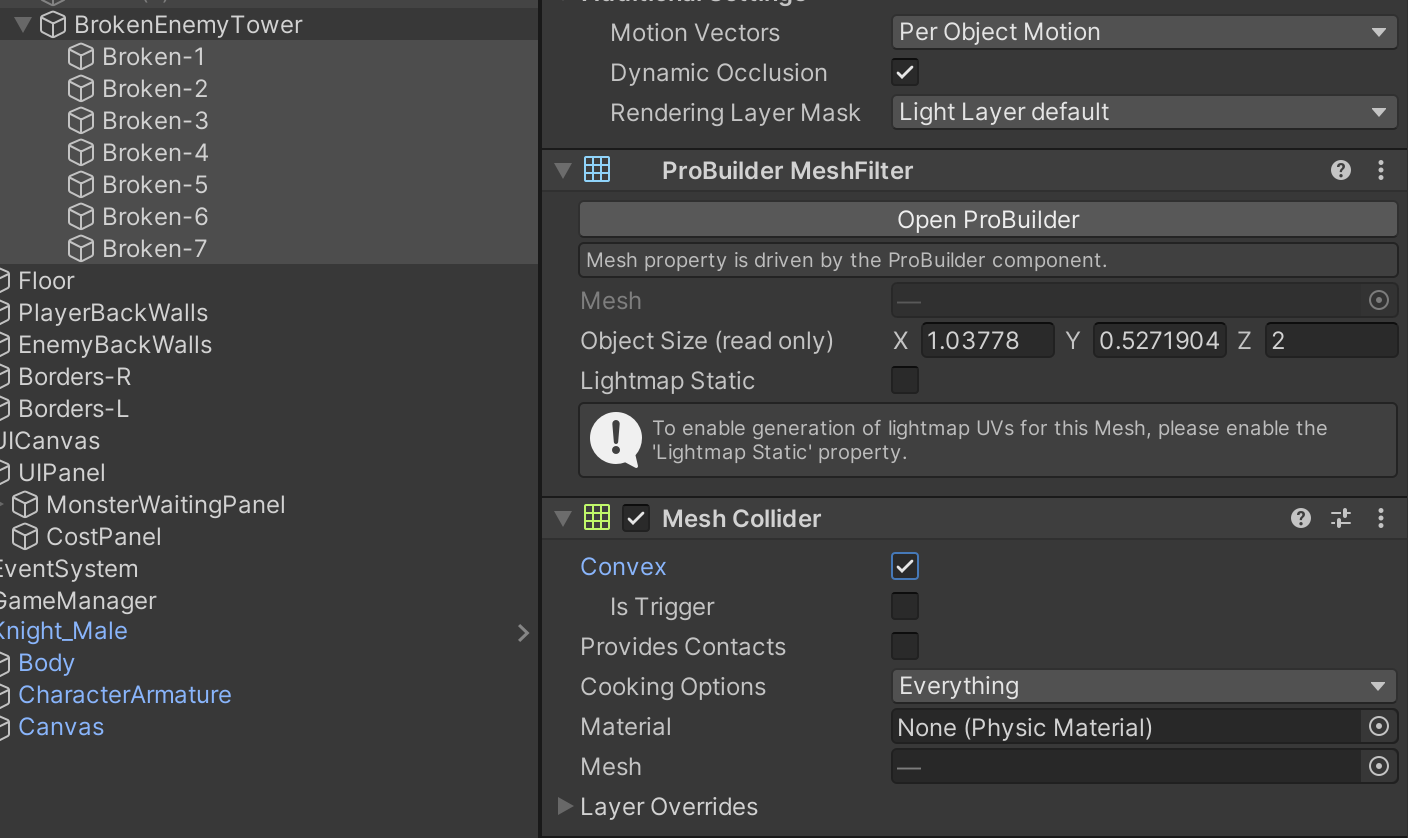Toggle Dynamic Occlusion checkbox
Image resolution: width=1408 pixels, height=838 pixels.
click(905, 72)
